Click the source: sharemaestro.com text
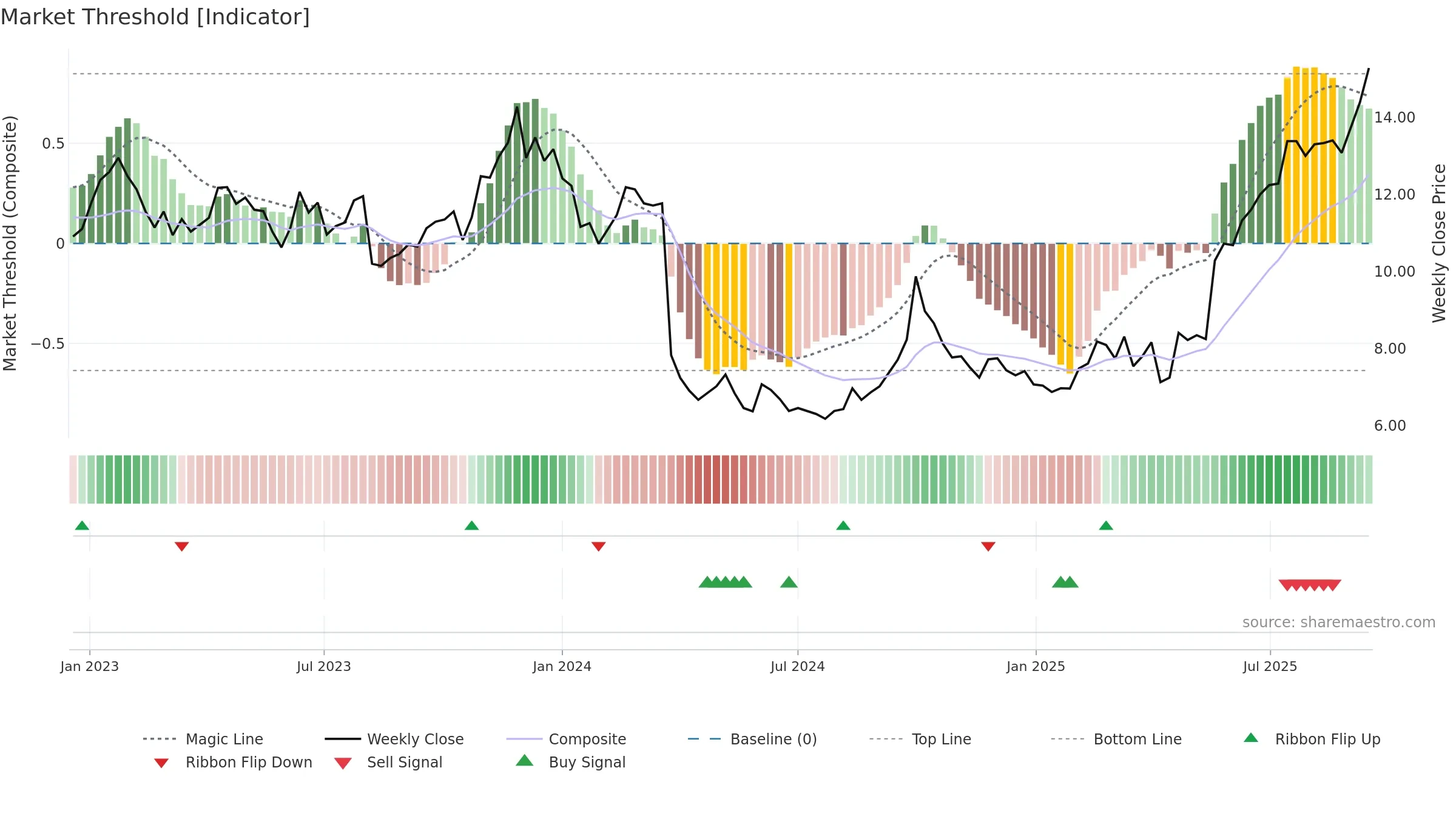This screenshot has height=819, width=1456. [1339, 622]
